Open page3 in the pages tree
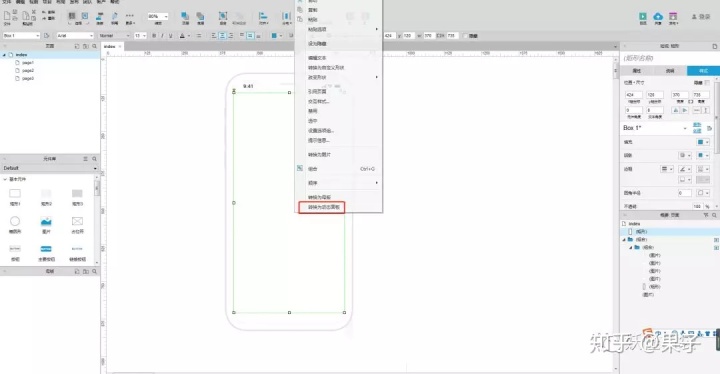 [28, 79]
